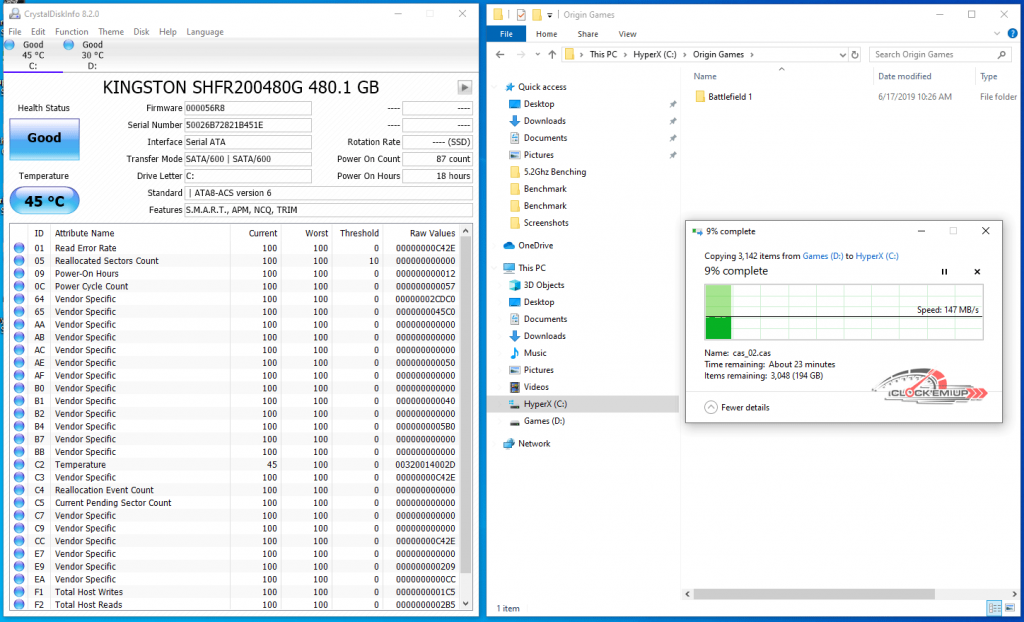Image resolution: width=1024 pixels, height=622 pixels.
Task: Open the Explorer help question-mark icon
Action: [1011, 34]
